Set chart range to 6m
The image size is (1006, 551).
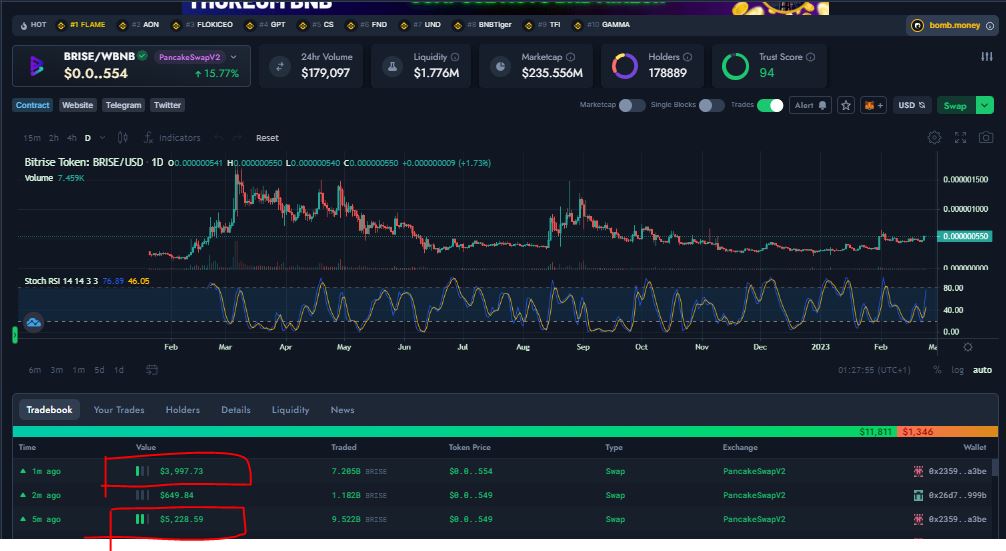pos(35,370)
